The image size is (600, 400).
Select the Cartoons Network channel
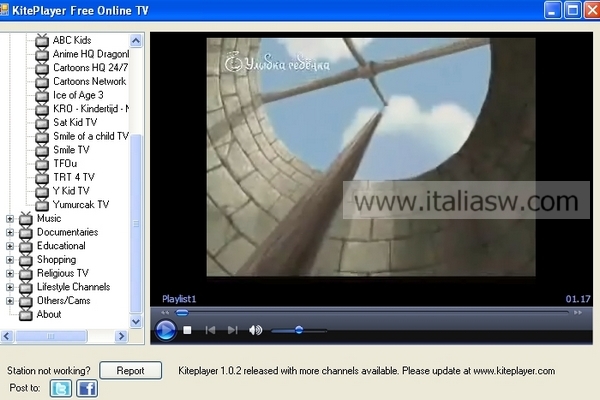click(89, 82)
